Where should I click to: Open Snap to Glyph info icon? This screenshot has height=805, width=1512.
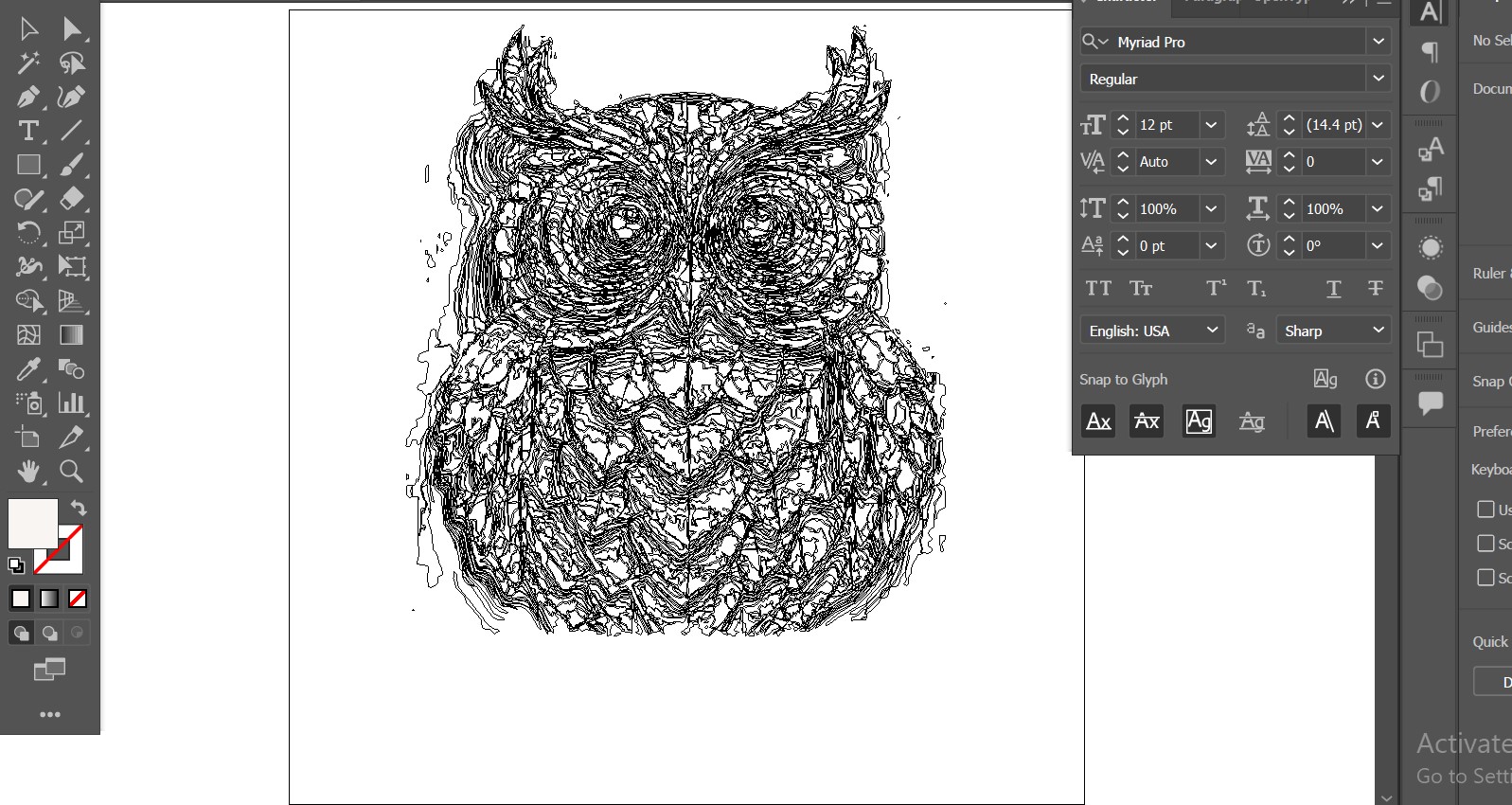coord(1376,380)
